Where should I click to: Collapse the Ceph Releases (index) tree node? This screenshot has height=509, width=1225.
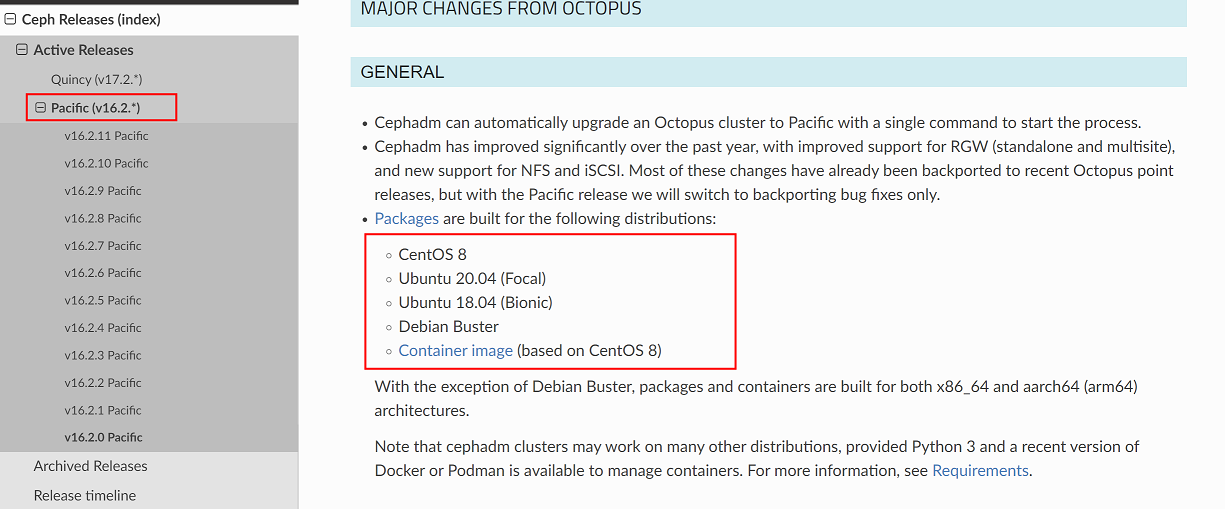click(10, 19)
